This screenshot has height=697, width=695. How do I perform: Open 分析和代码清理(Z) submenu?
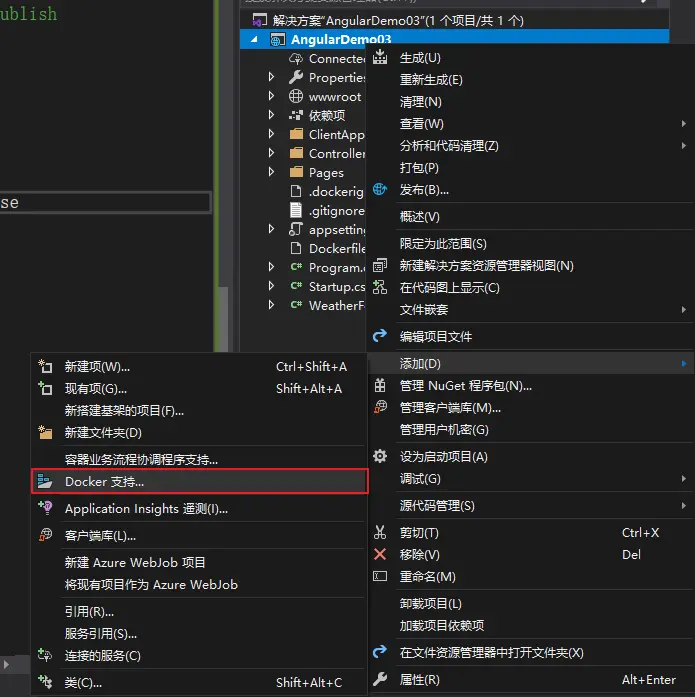point(531,145)
